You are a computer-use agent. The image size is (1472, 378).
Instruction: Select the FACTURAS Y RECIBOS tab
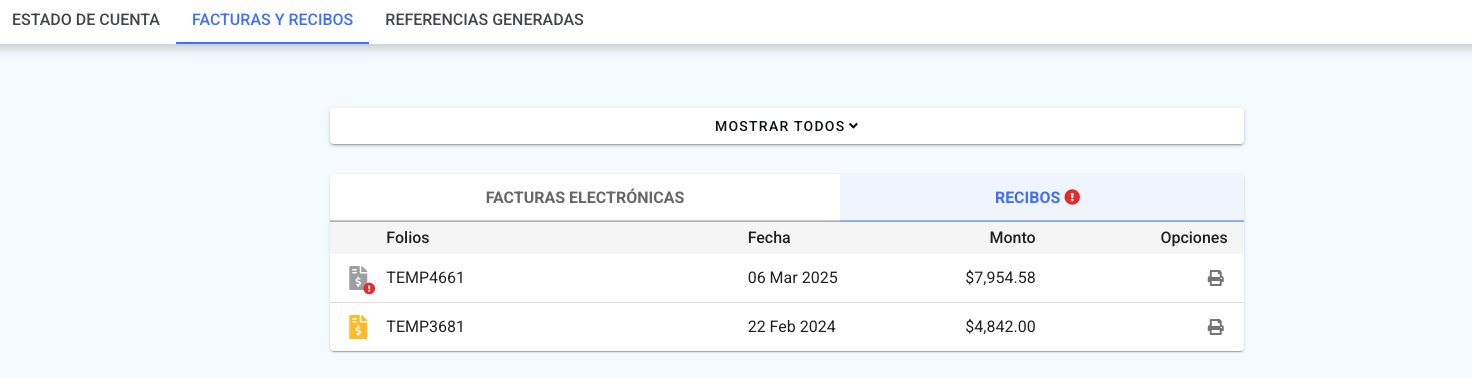point(272,20)
